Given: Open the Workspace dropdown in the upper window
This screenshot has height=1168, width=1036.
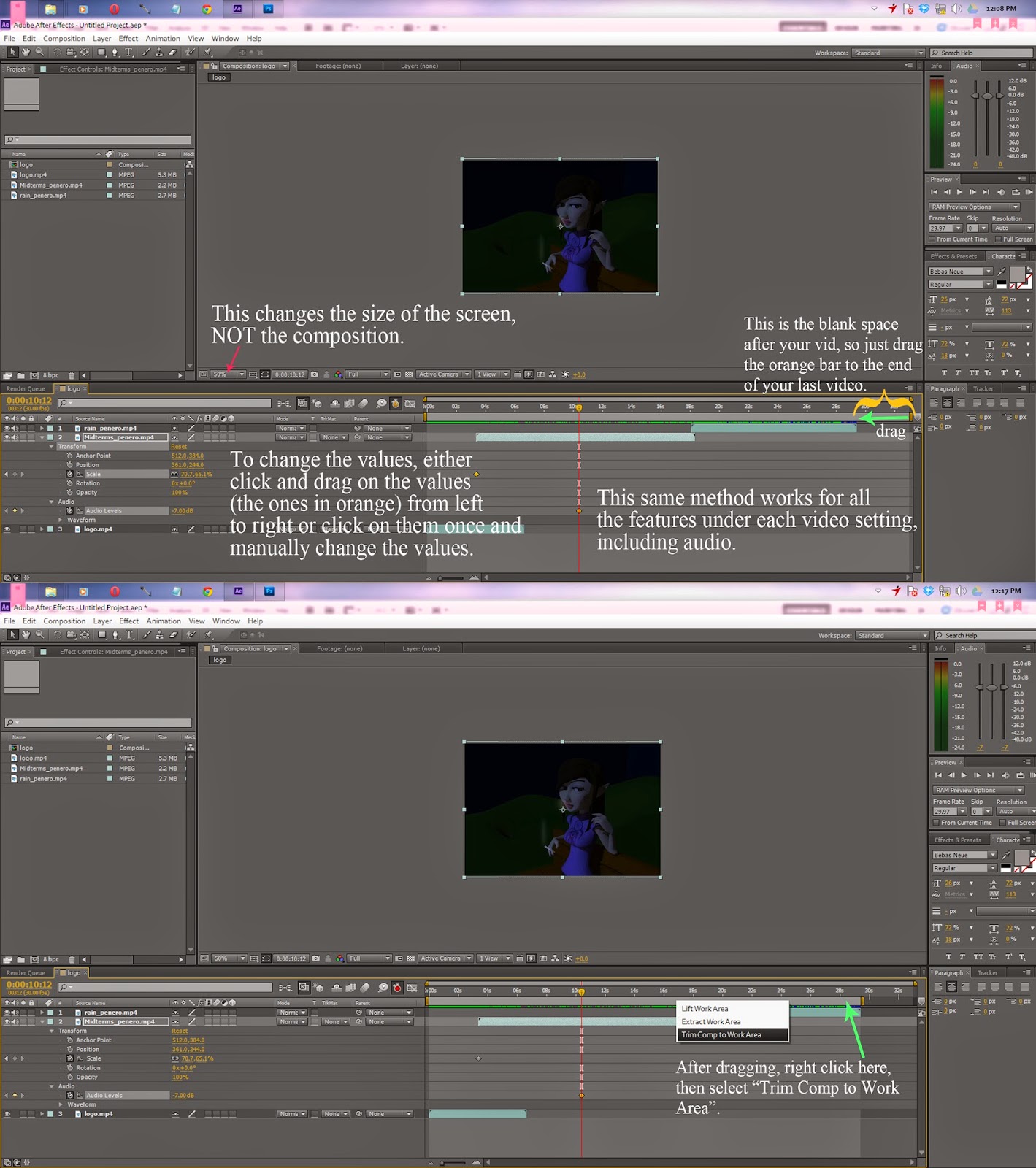Looking at the screenshot, I should (889, 53).
